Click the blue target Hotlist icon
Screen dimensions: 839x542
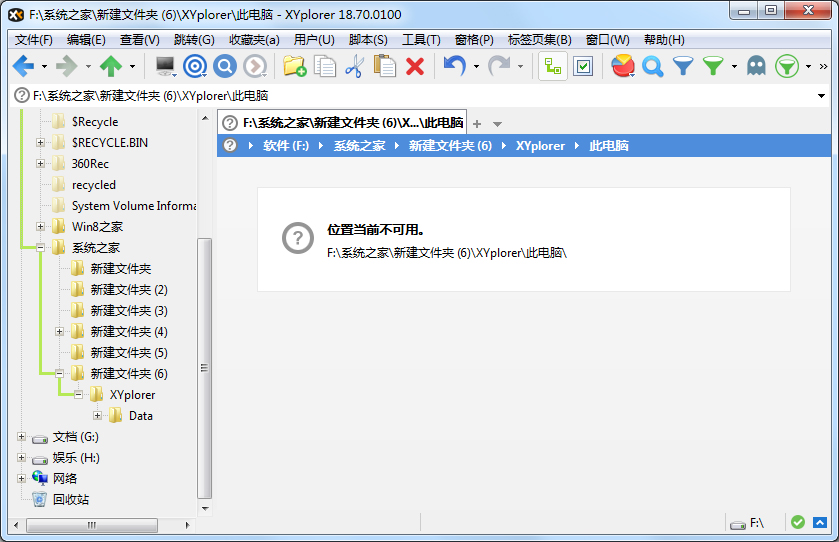[x=195, y=66]
